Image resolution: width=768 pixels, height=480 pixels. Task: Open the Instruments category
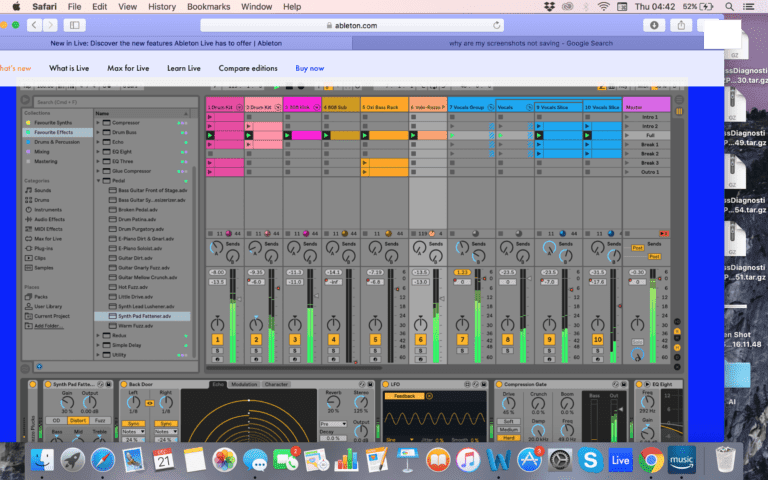point(48,210)
